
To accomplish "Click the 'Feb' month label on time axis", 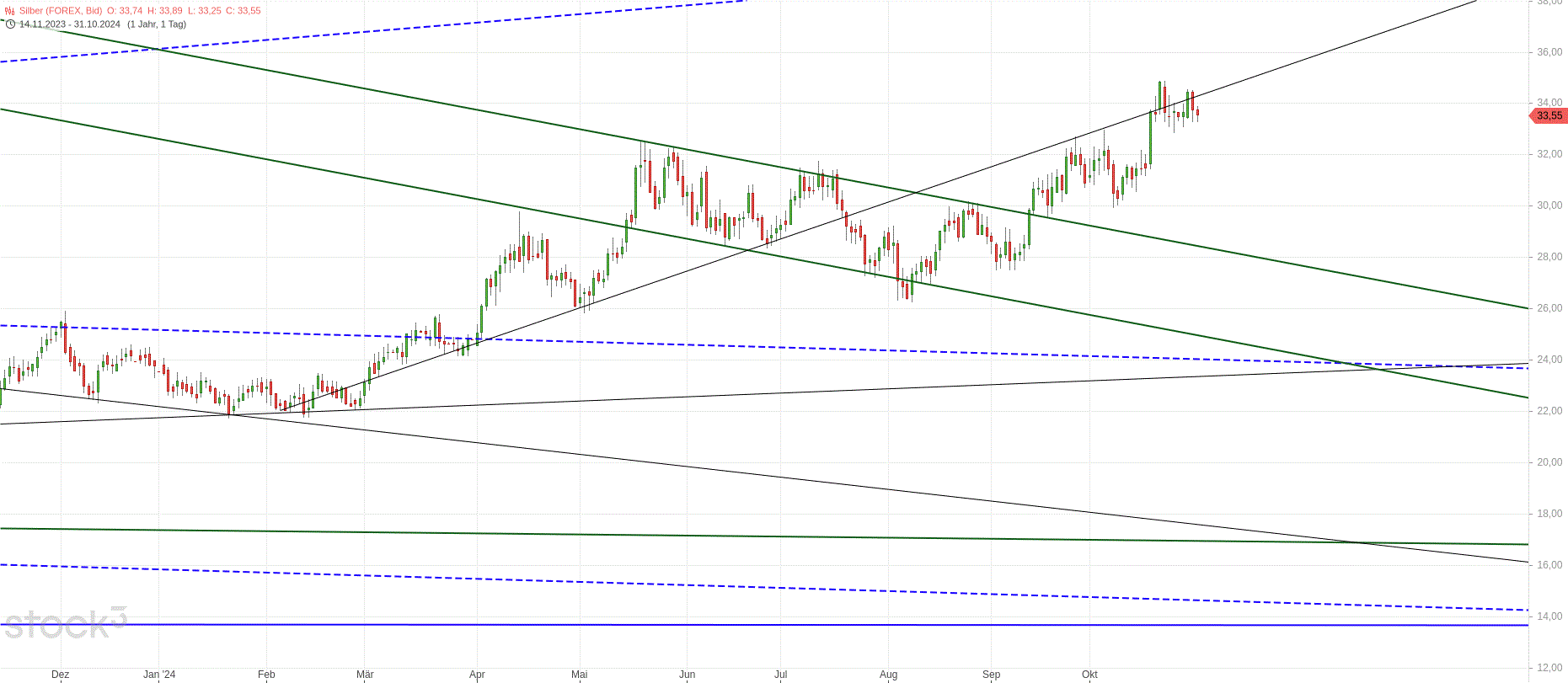I will point(266,675).
